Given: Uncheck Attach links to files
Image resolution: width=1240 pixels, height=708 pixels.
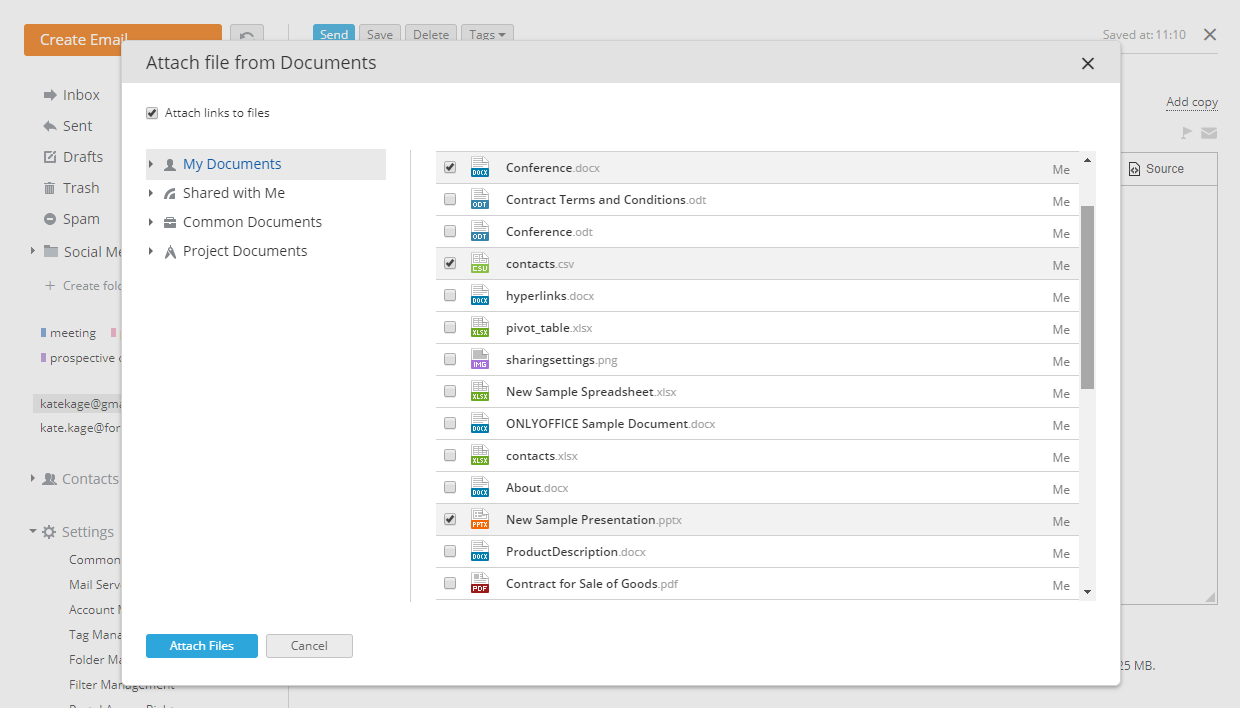Looking at the screenshot, I should click(x=152, y=113).
